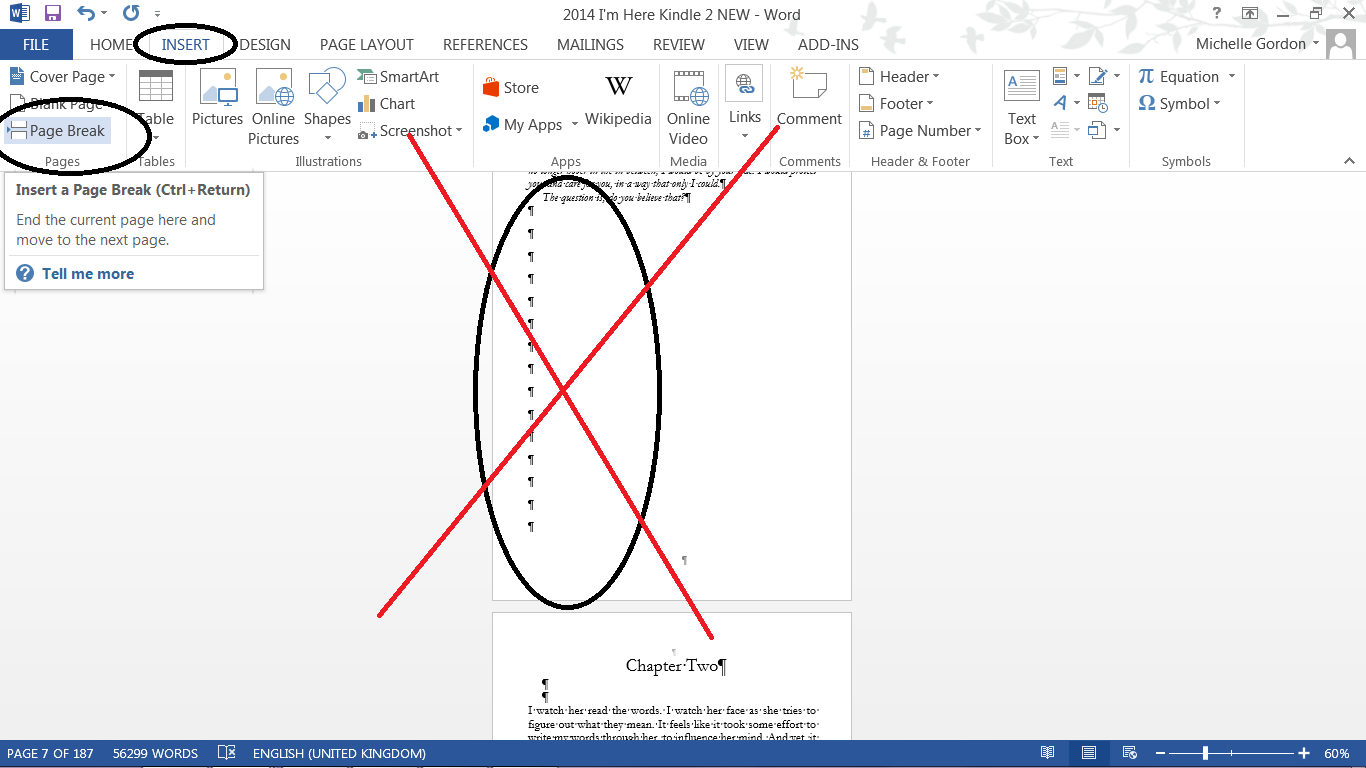
Task: Switch to the MAILINGS tab
Action: tap(590, 45)
